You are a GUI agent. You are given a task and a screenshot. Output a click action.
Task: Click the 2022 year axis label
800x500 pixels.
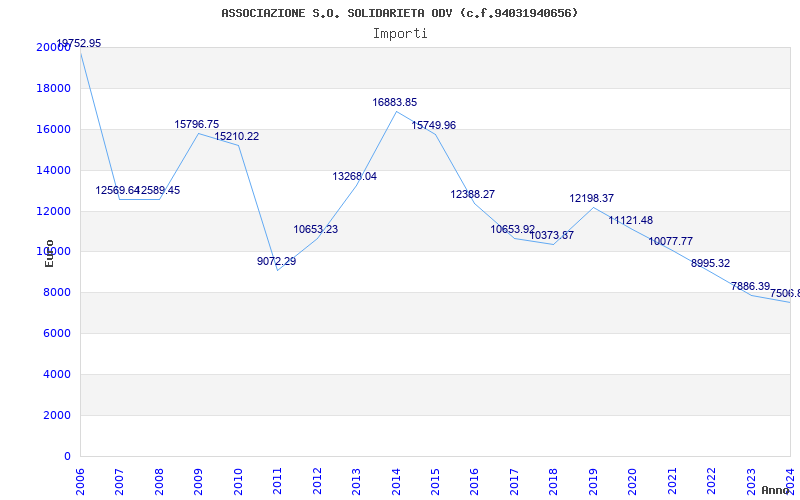point(711,482)
